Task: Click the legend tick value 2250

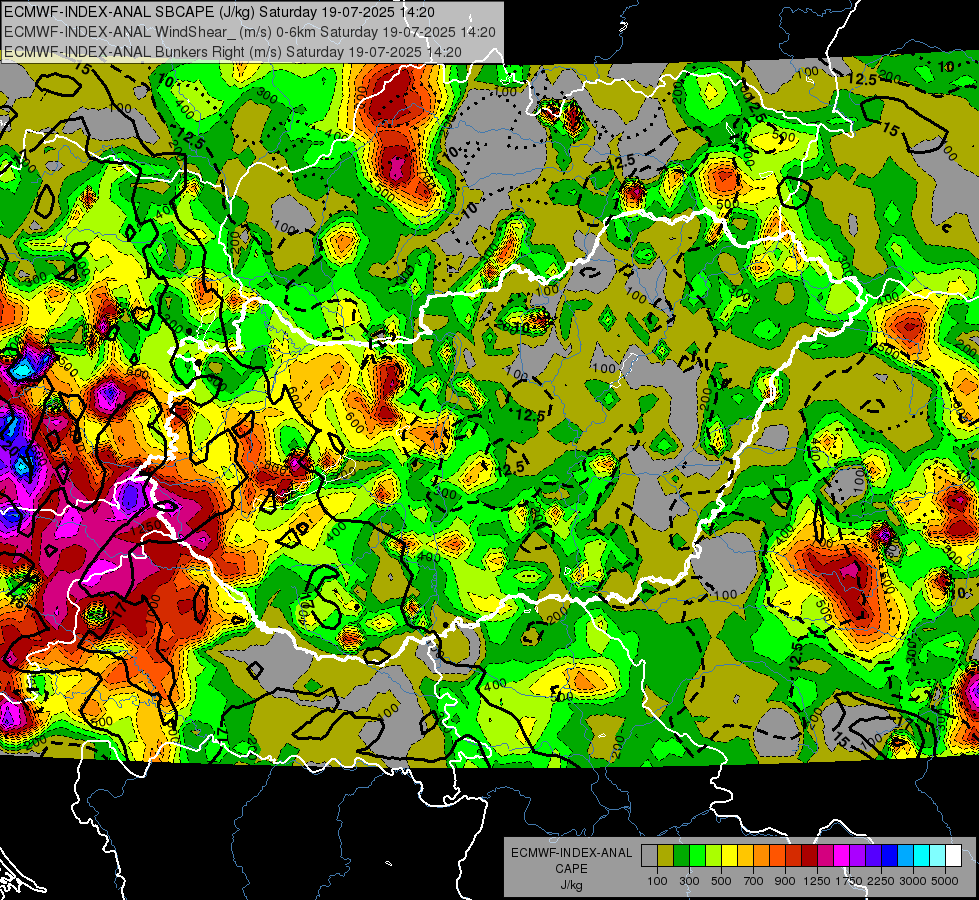Action: 881,881
